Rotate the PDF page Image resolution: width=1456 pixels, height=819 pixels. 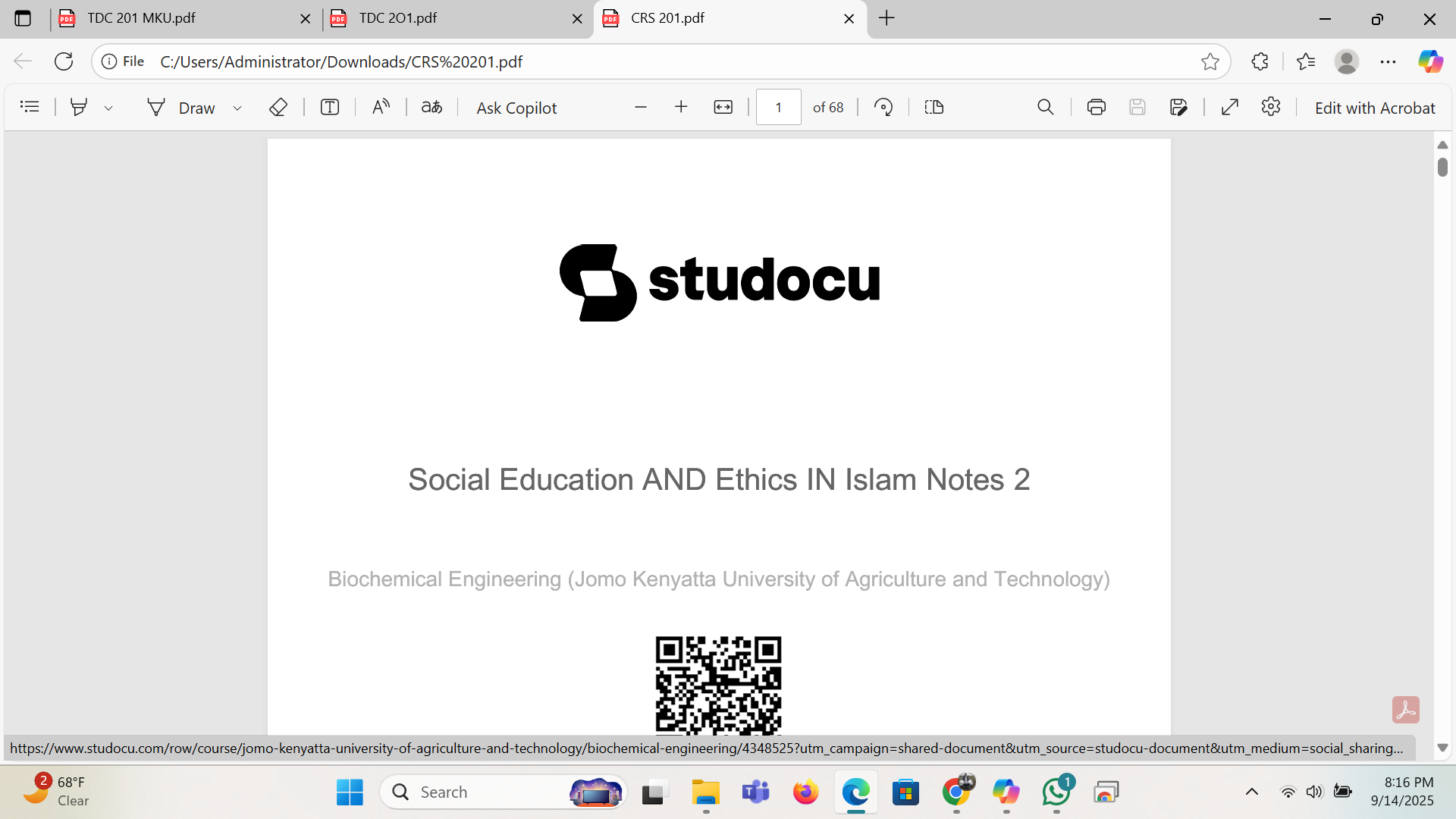coord(883,107)
